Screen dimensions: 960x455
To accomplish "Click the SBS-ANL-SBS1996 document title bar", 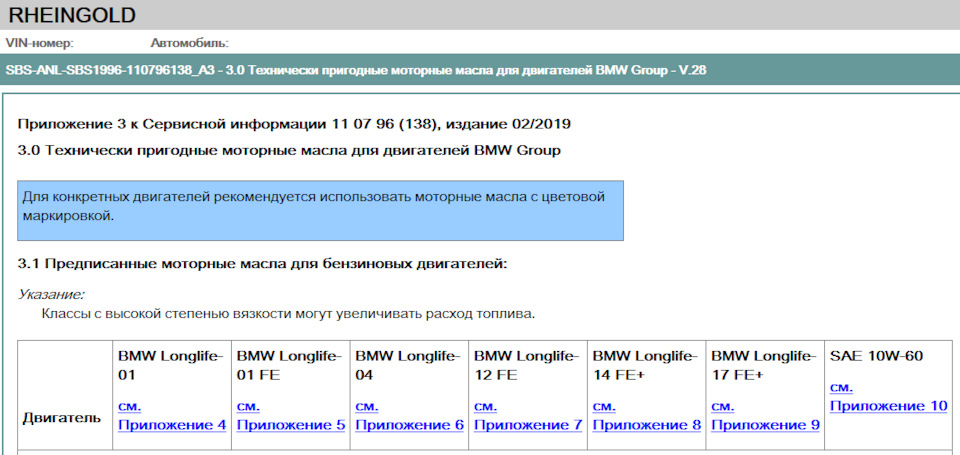I will (480, 70).
